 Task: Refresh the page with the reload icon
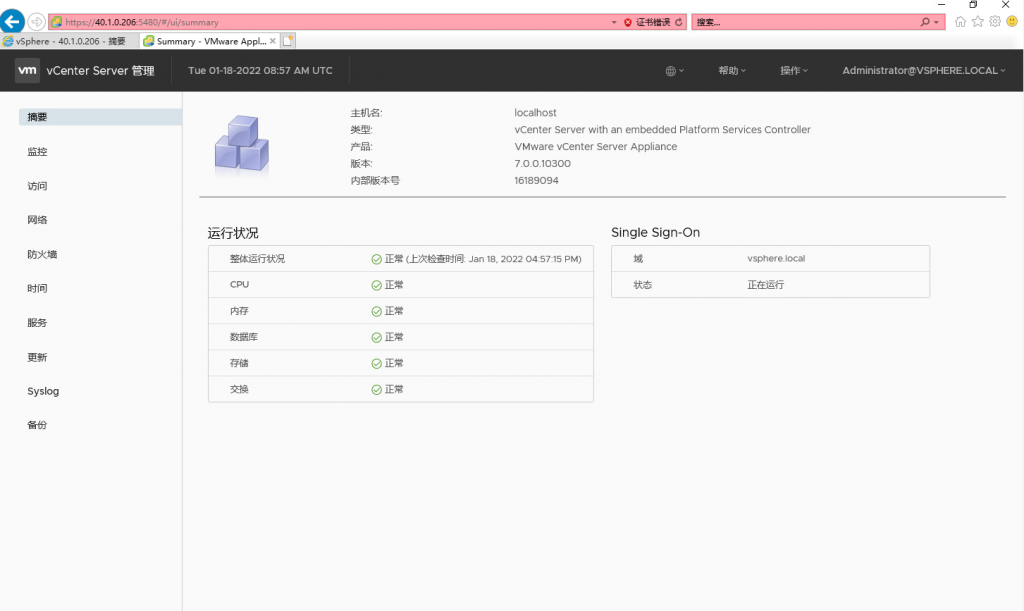[679, 22]
